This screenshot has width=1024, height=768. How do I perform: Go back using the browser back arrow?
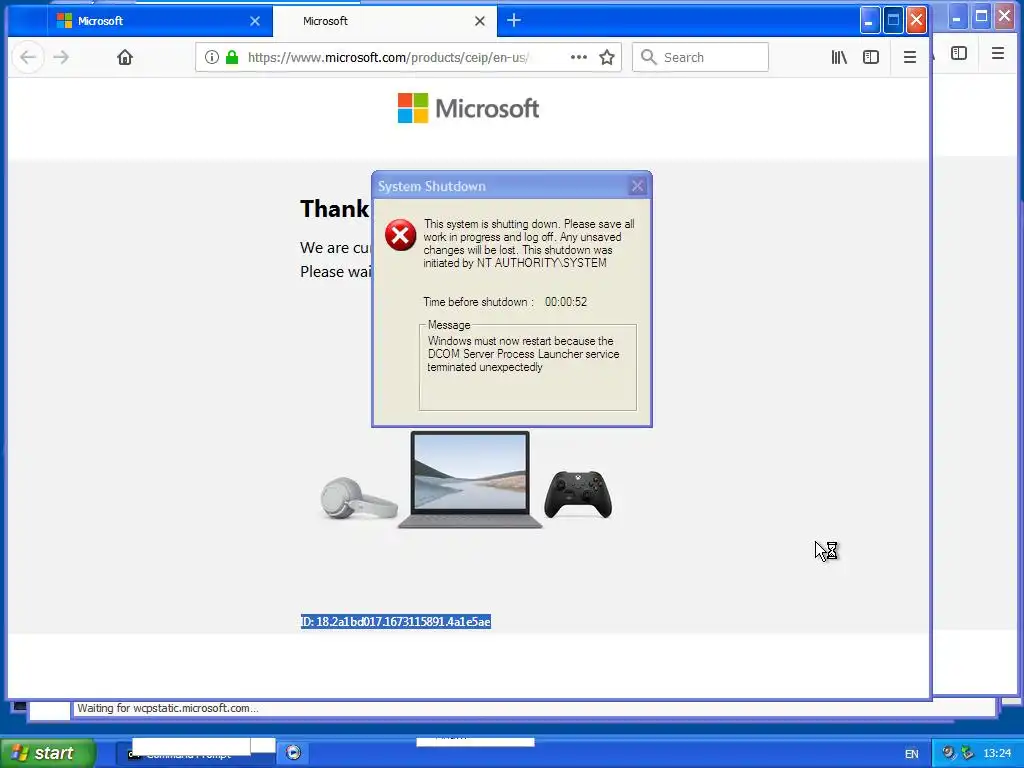point(27,57)
